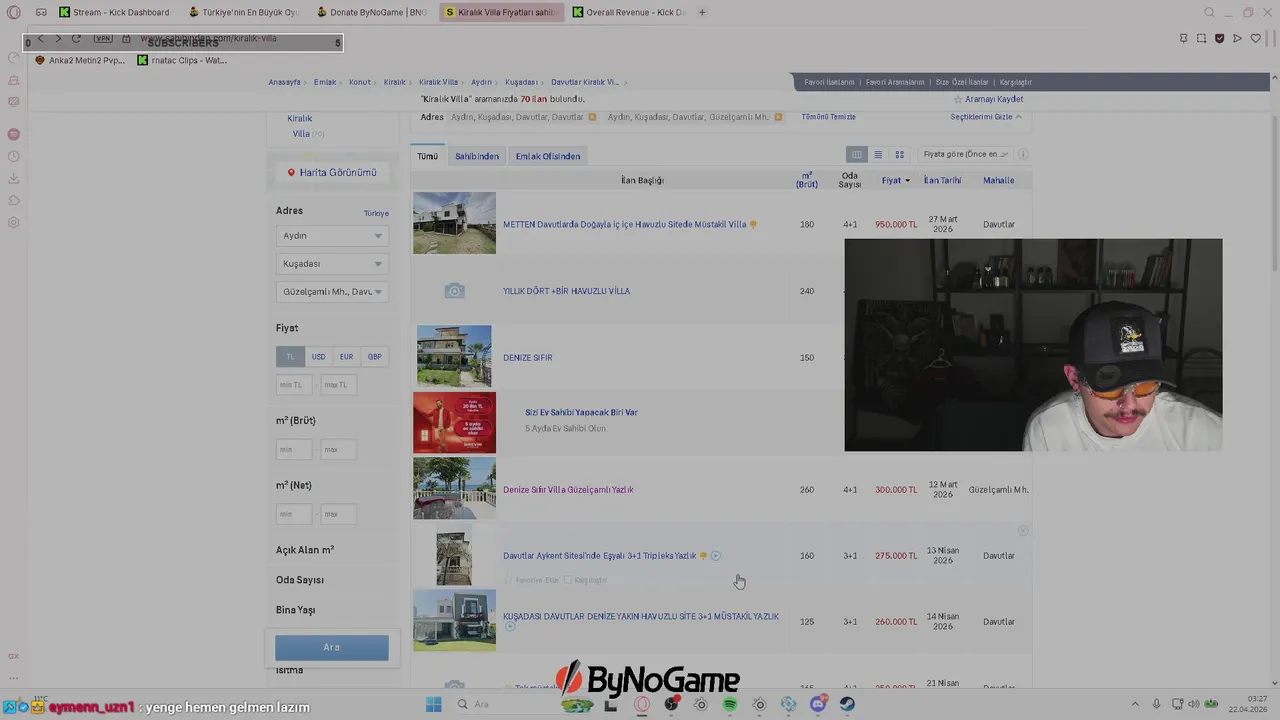Select EUR currency option

click(346, 357)
